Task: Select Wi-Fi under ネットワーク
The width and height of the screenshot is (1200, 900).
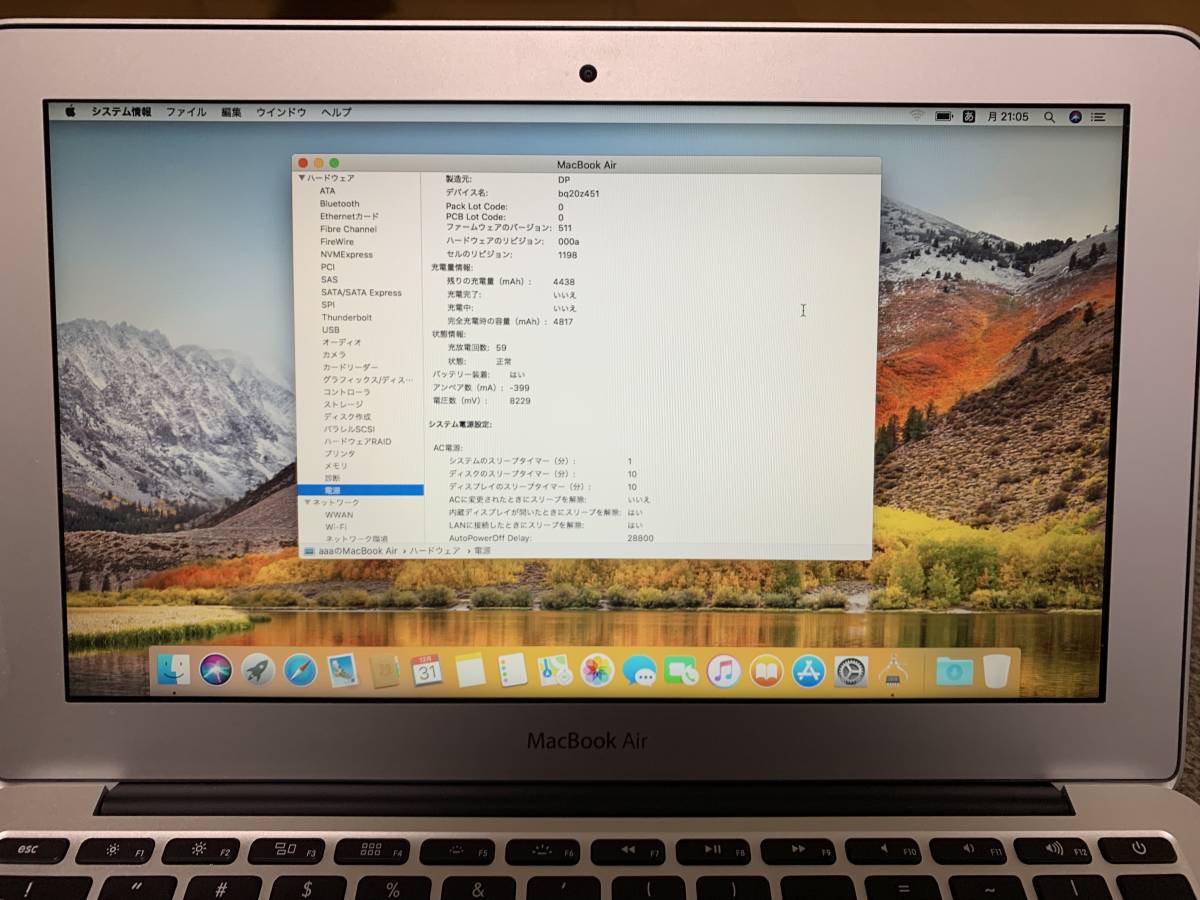Action: click(337, 527)
